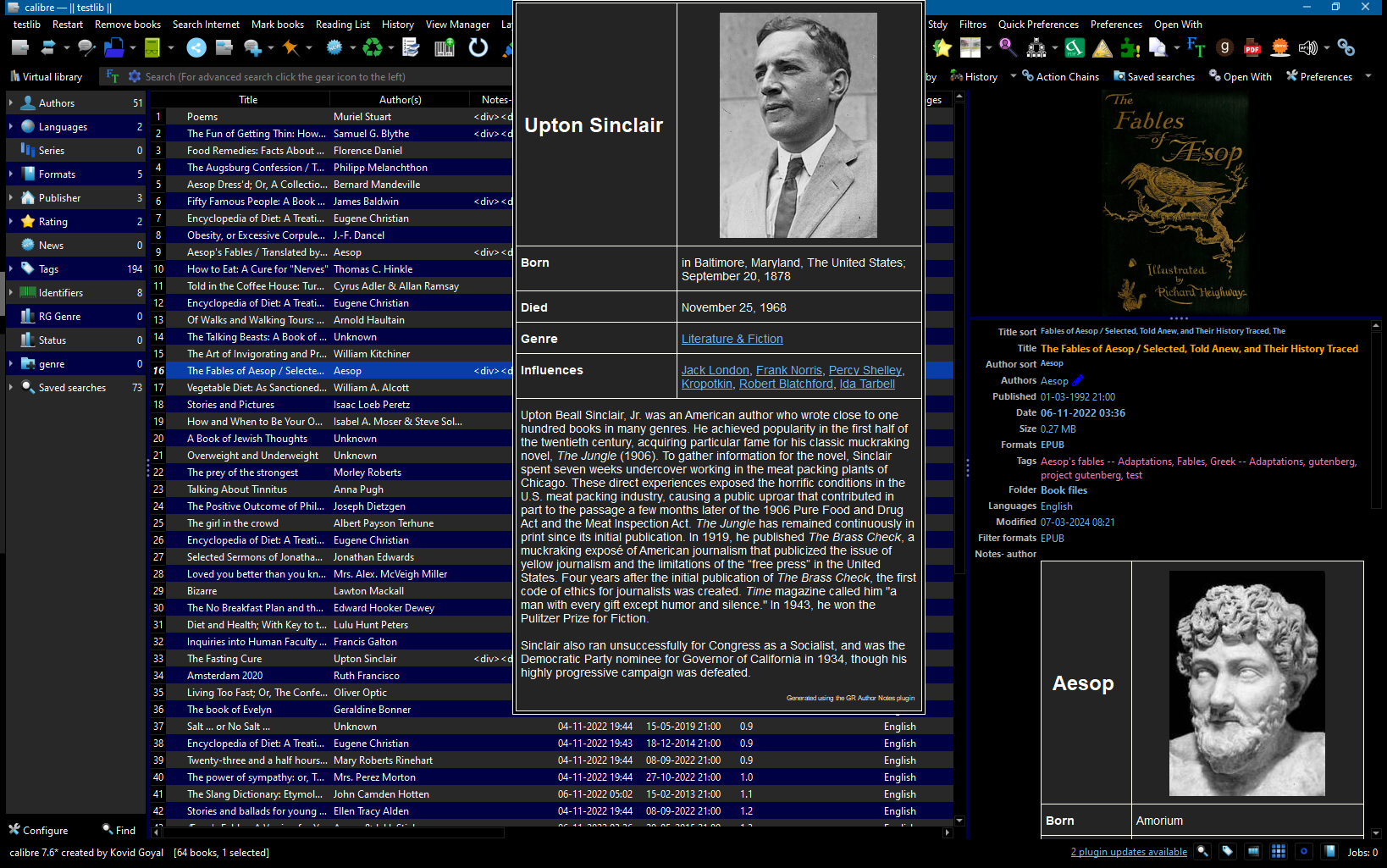Toggle the Quickview circle button
Screen dimensions: 1387x868
pyautogui.click(x=1304, y=851)
